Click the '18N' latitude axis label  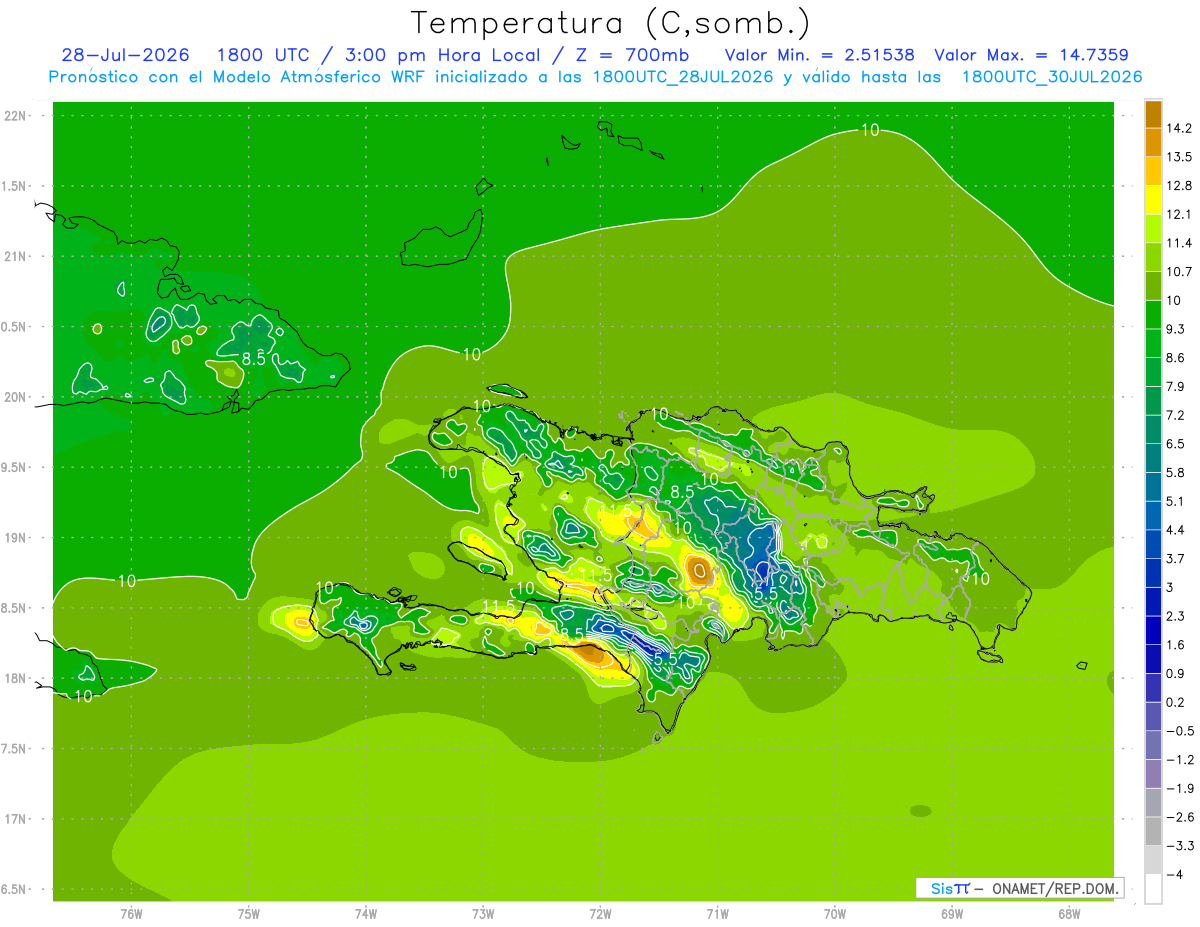pos(14,678)
